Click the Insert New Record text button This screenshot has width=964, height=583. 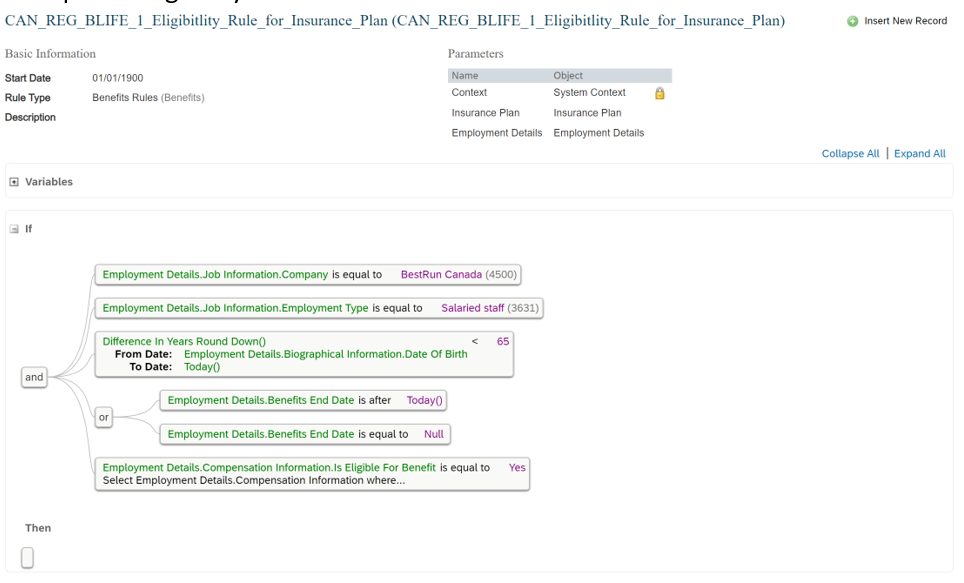click(906, 21)
